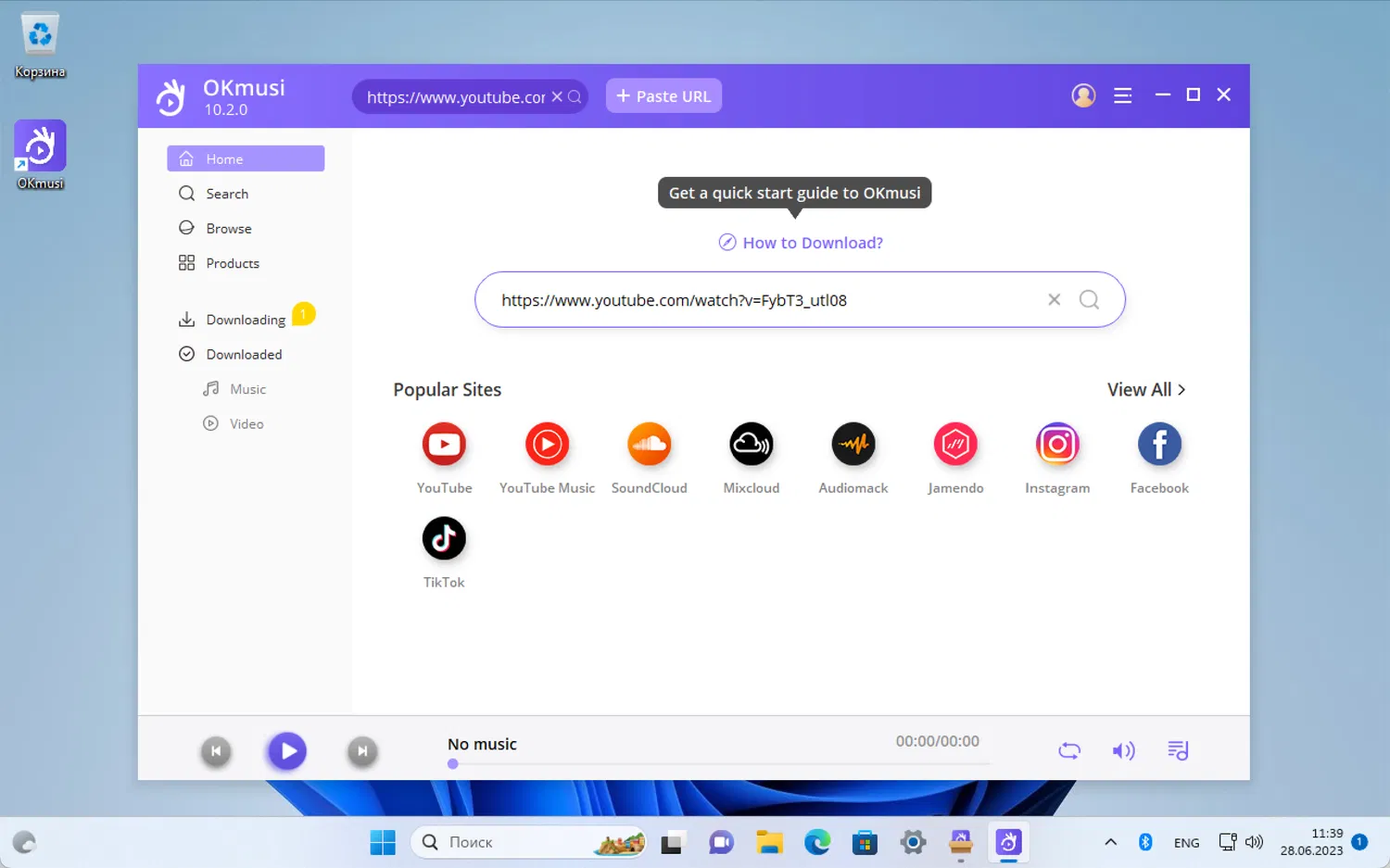Open File Explorer from taskbar
This screenshot has width=1390, height=868.
769,842
